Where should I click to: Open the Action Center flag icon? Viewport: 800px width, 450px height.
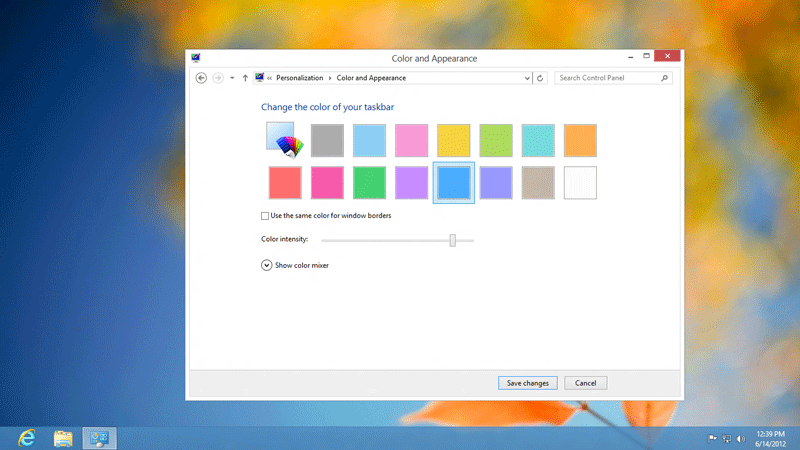tap(712, 438)
